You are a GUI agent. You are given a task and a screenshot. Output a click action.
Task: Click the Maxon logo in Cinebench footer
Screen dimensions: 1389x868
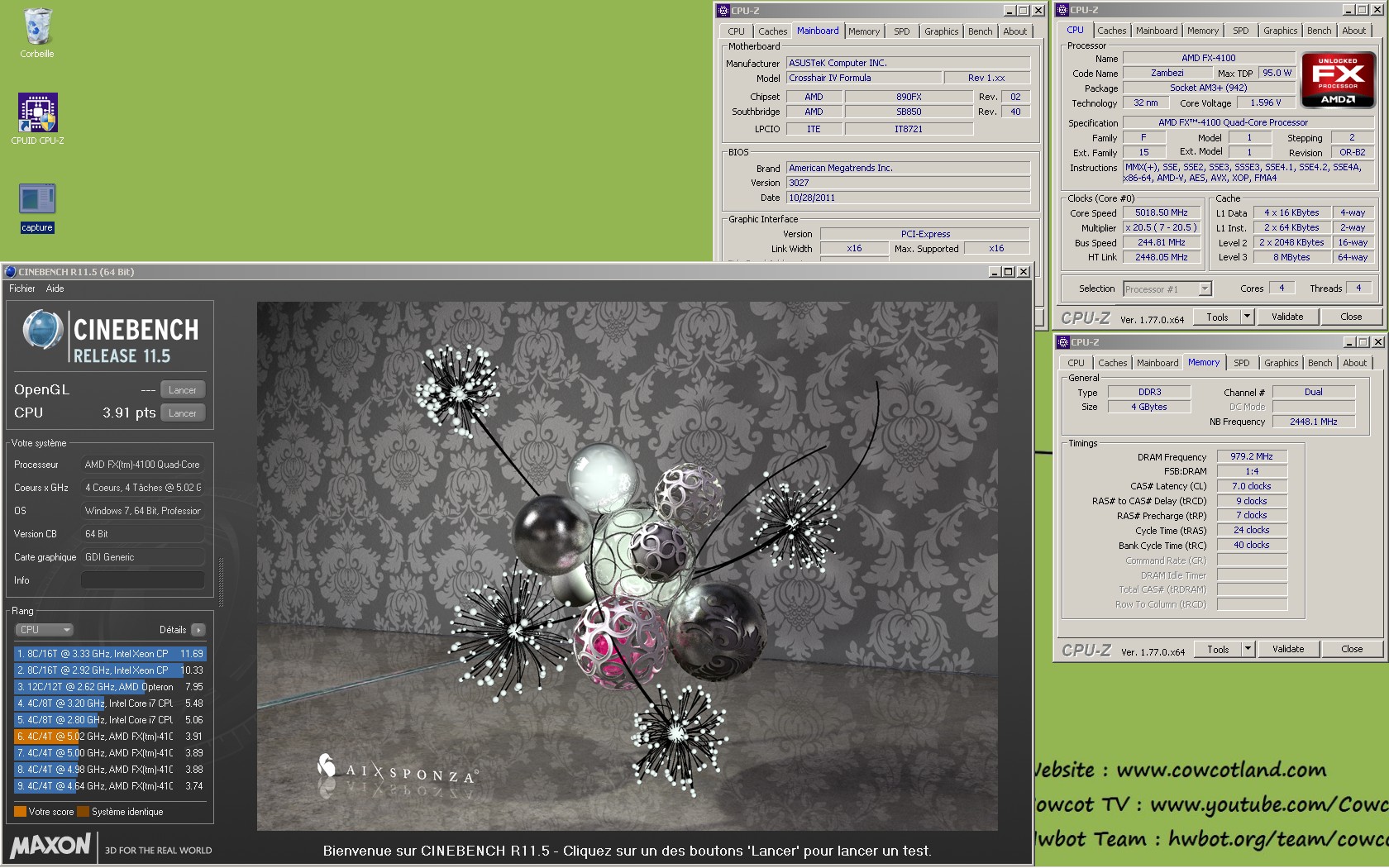[x=50, y=846]
